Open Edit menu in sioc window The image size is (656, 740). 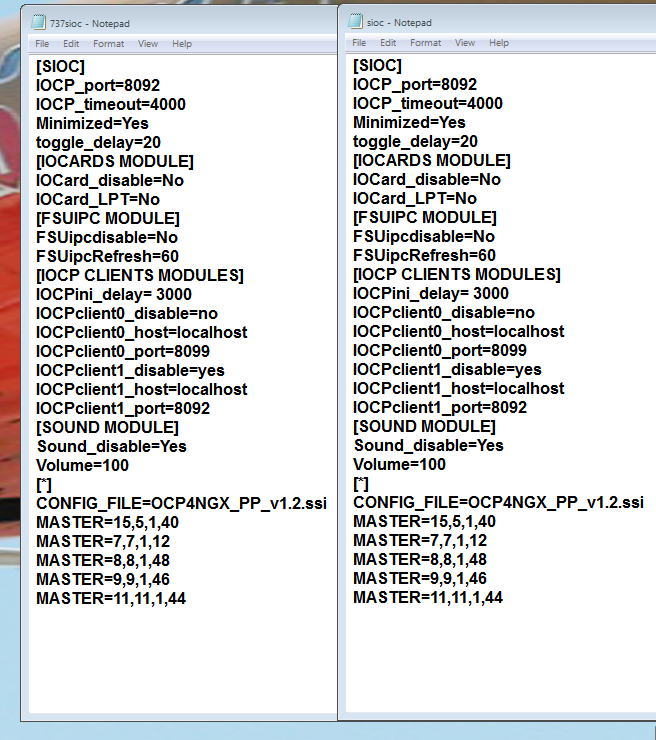click(x=388, y=43)
